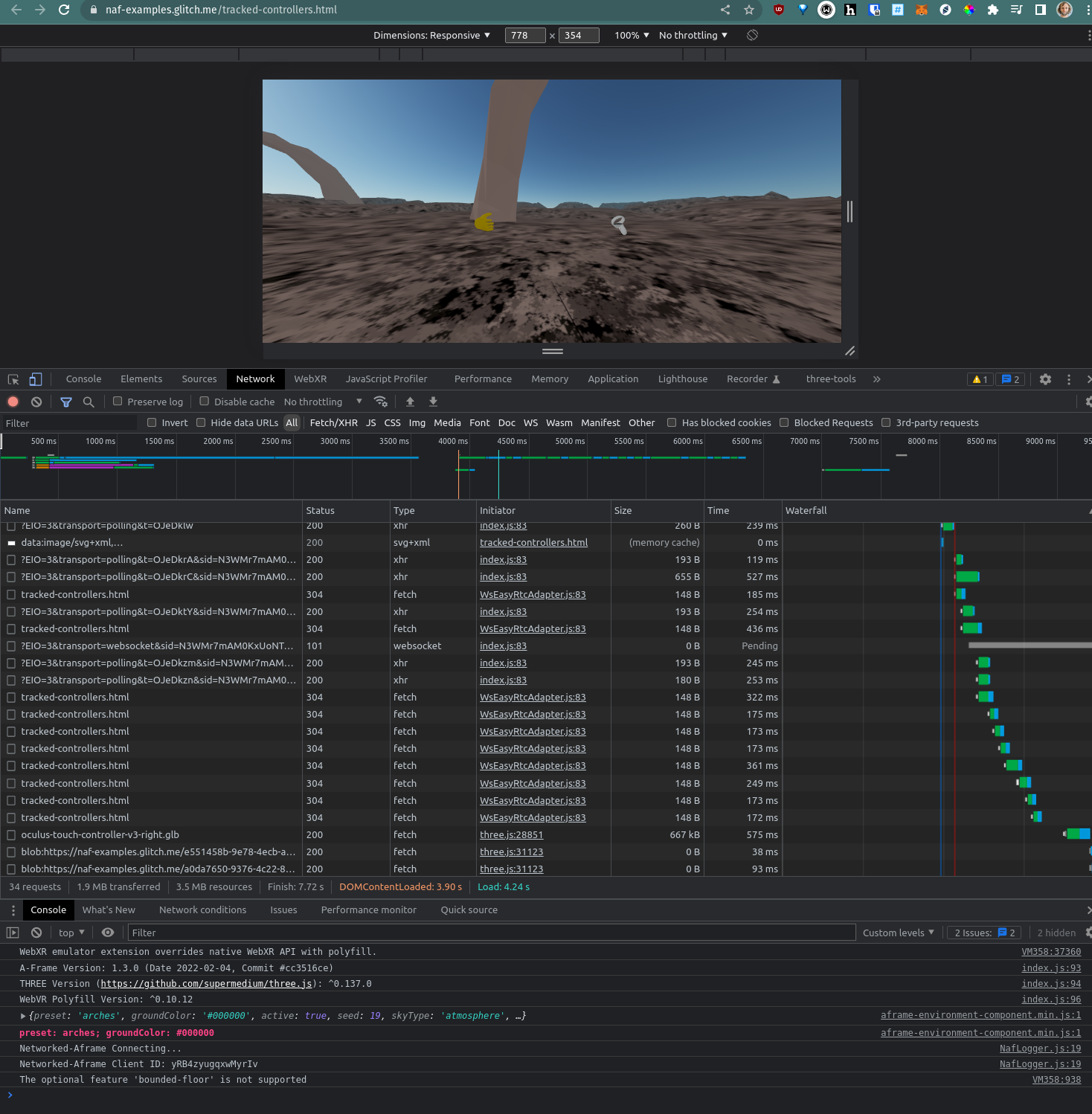
Task: Enable the Preserve log checkbox
Action: point(118,402)
